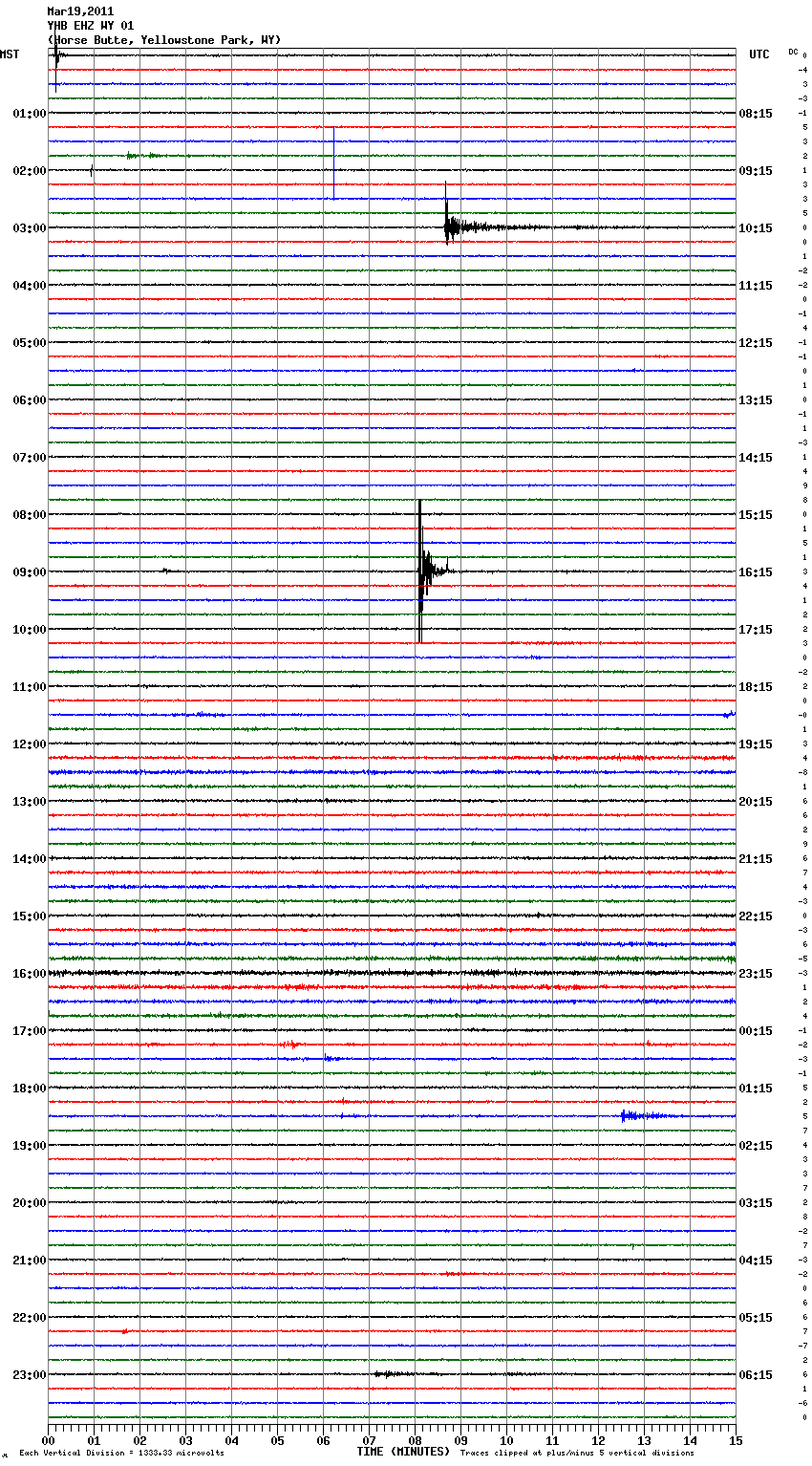Screen dimensions: 812x1466
Task: Select the 01:00 MST row label
Action: (30, 114)
